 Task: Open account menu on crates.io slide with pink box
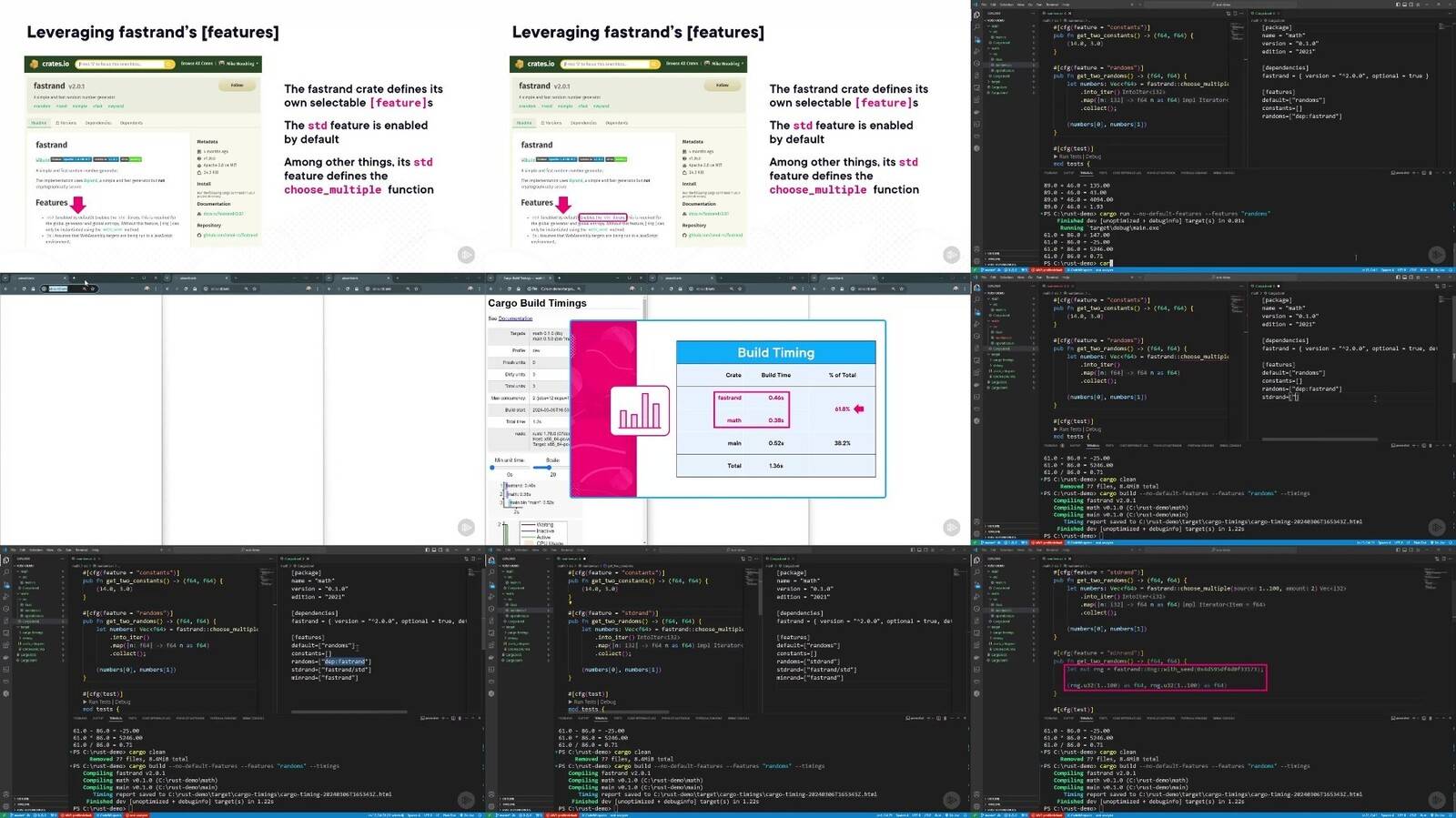coord(723,64)
